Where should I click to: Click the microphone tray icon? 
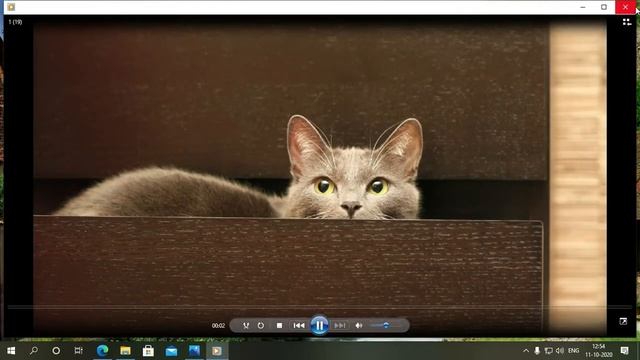tap(537, 351)
